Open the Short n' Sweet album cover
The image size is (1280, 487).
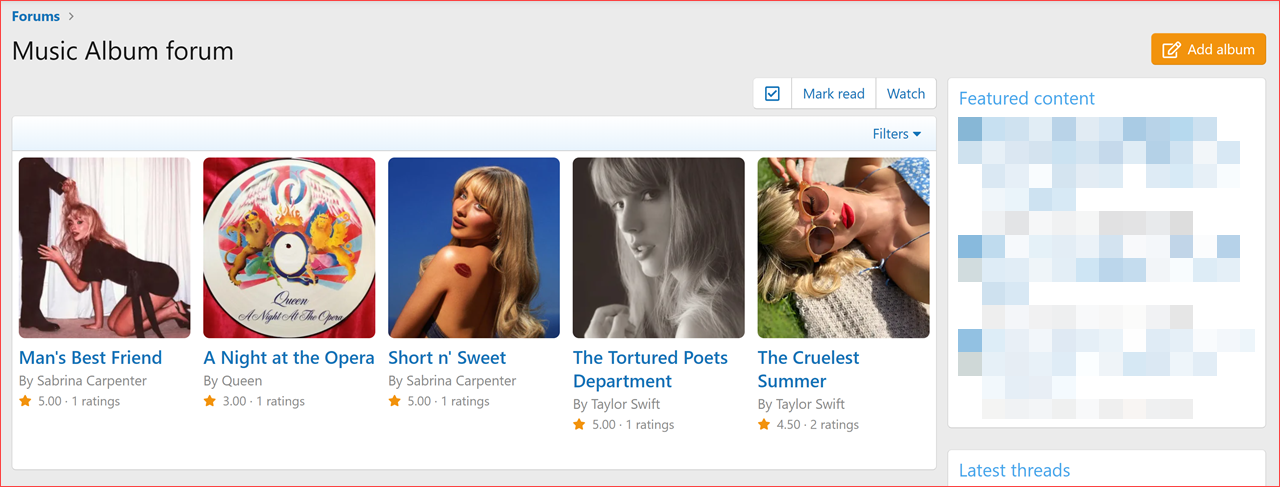pos(474,247)
